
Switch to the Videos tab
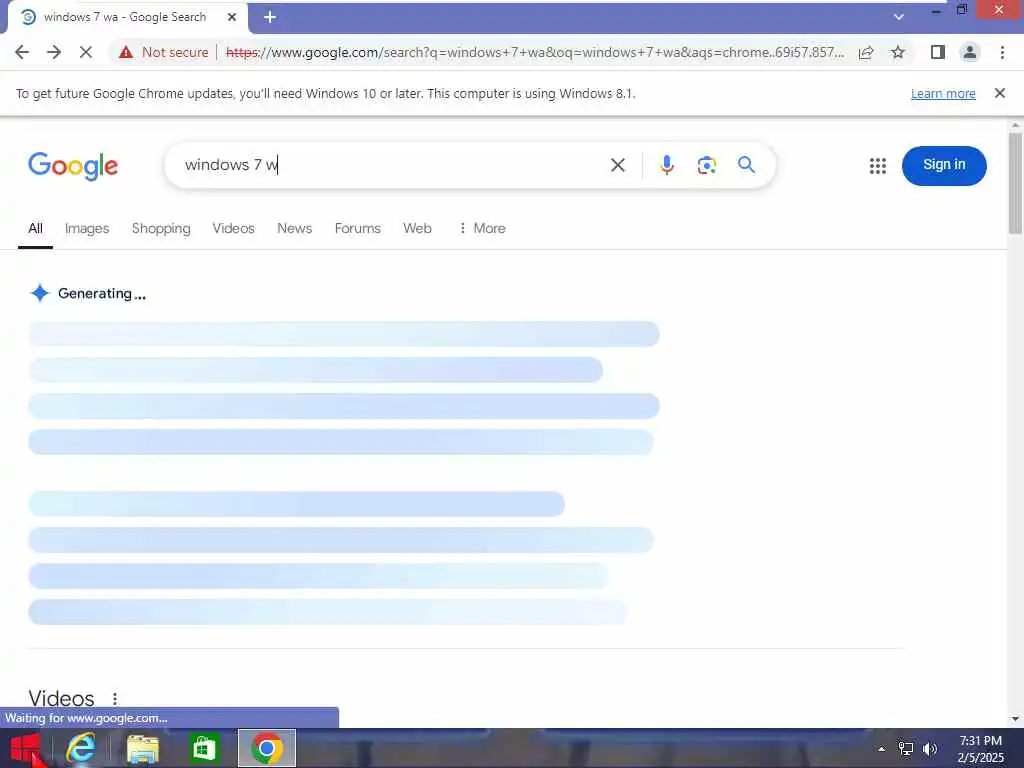click(233, 229)
